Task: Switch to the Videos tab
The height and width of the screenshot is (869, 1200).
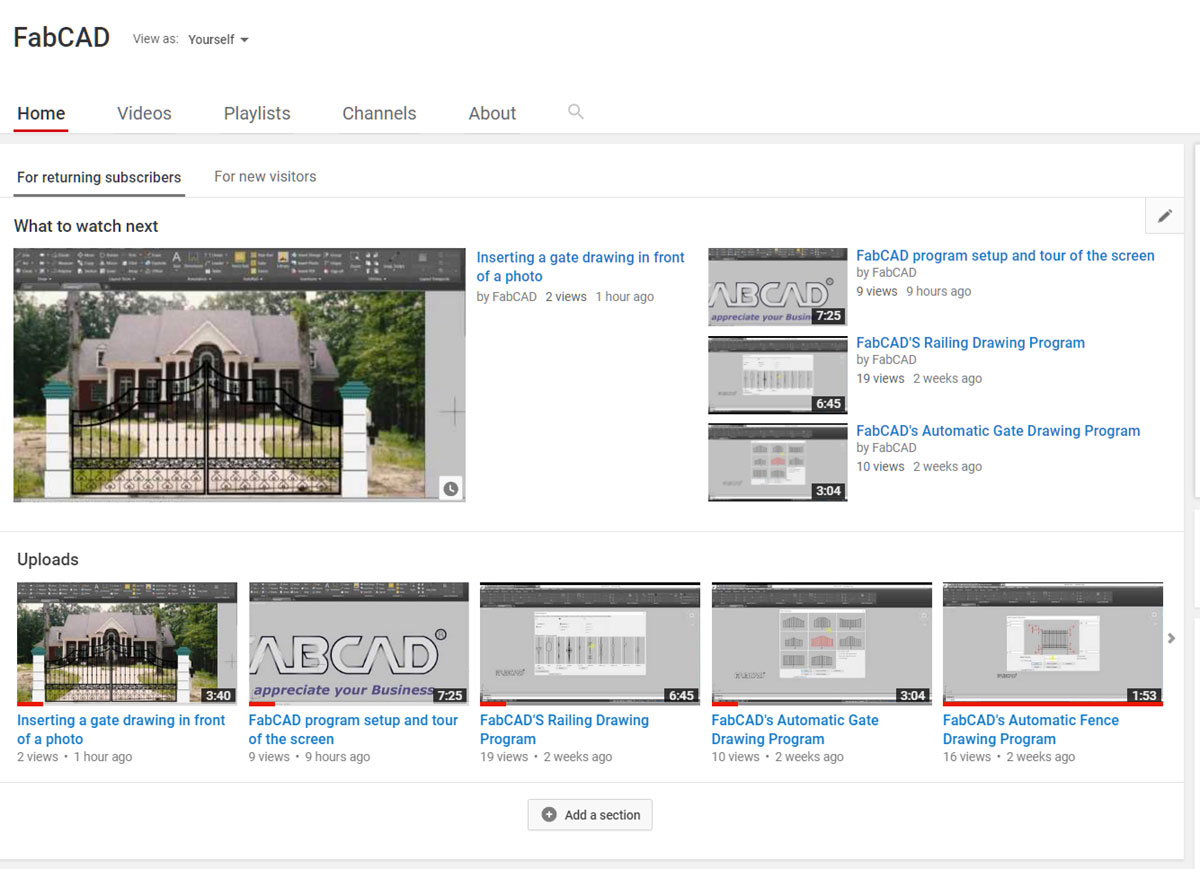Action: [x=144, y=114]
